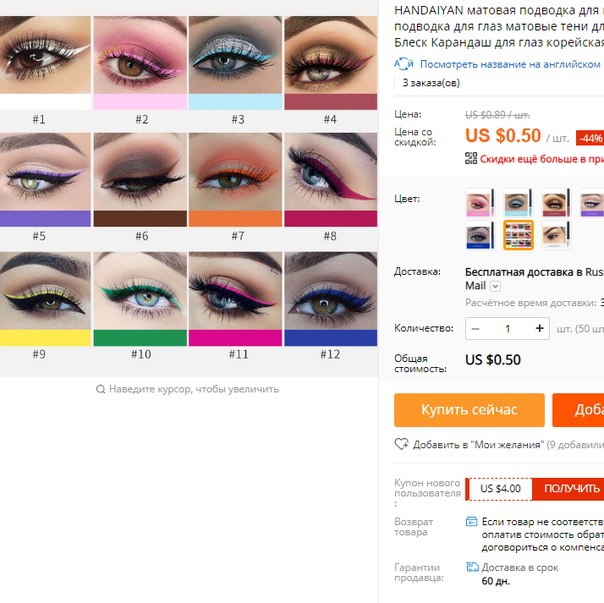The image size is (604, 603).
Task: Select the dark blue eyeliner color option
Action: pyautogui.click(x=480, y=235)
